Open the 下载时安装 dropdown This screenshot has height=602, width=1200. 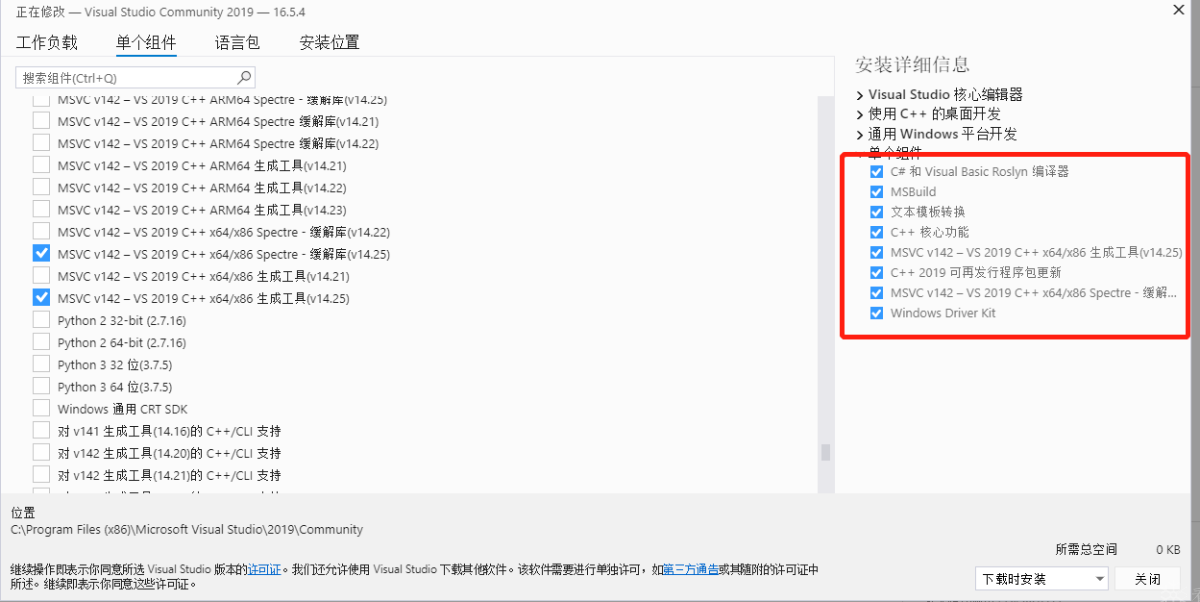[1042, 578]
